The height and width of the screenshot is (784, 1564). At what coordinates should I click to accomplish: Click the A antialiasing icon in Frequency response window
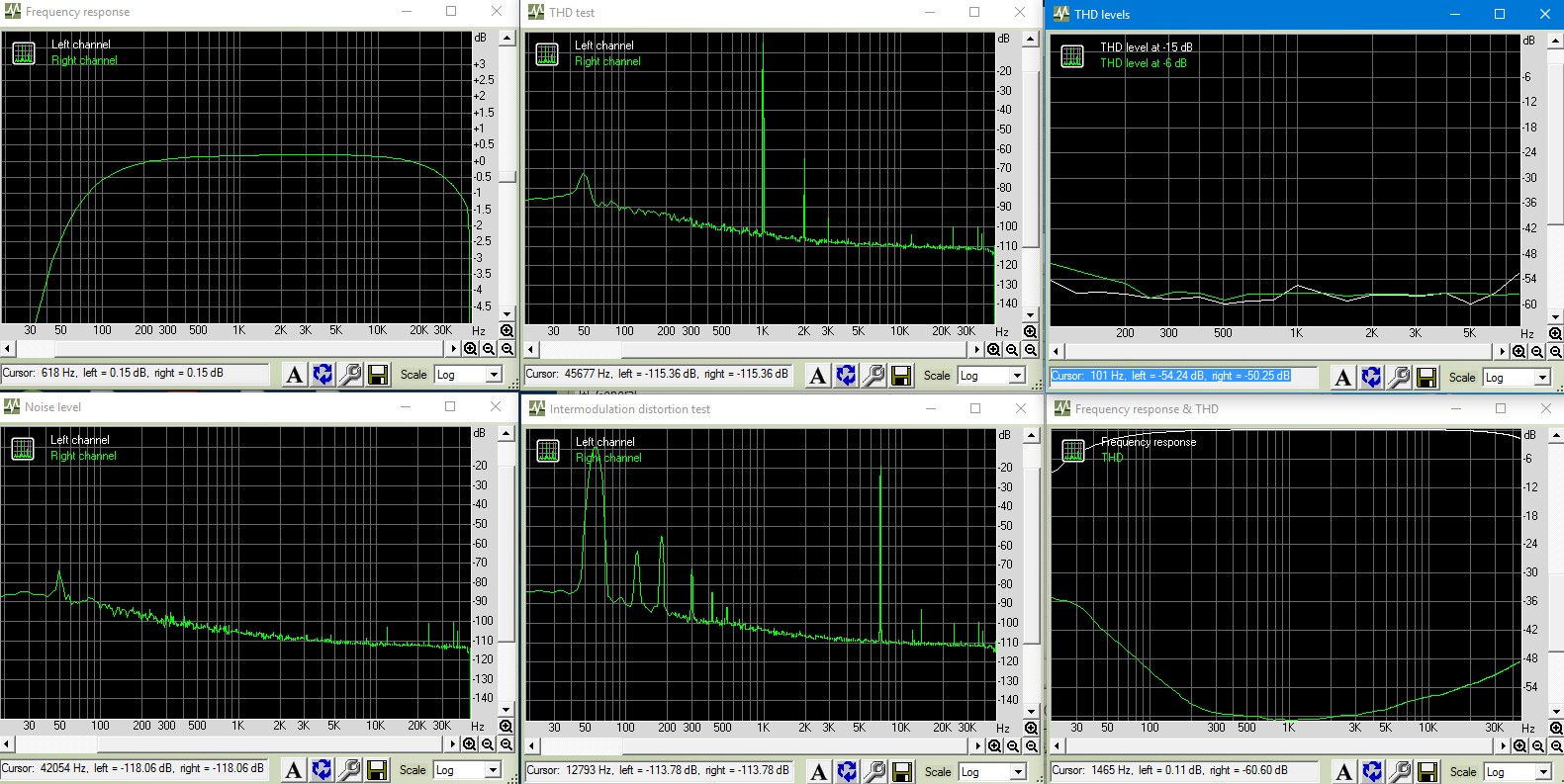click(x=294, y=375)
